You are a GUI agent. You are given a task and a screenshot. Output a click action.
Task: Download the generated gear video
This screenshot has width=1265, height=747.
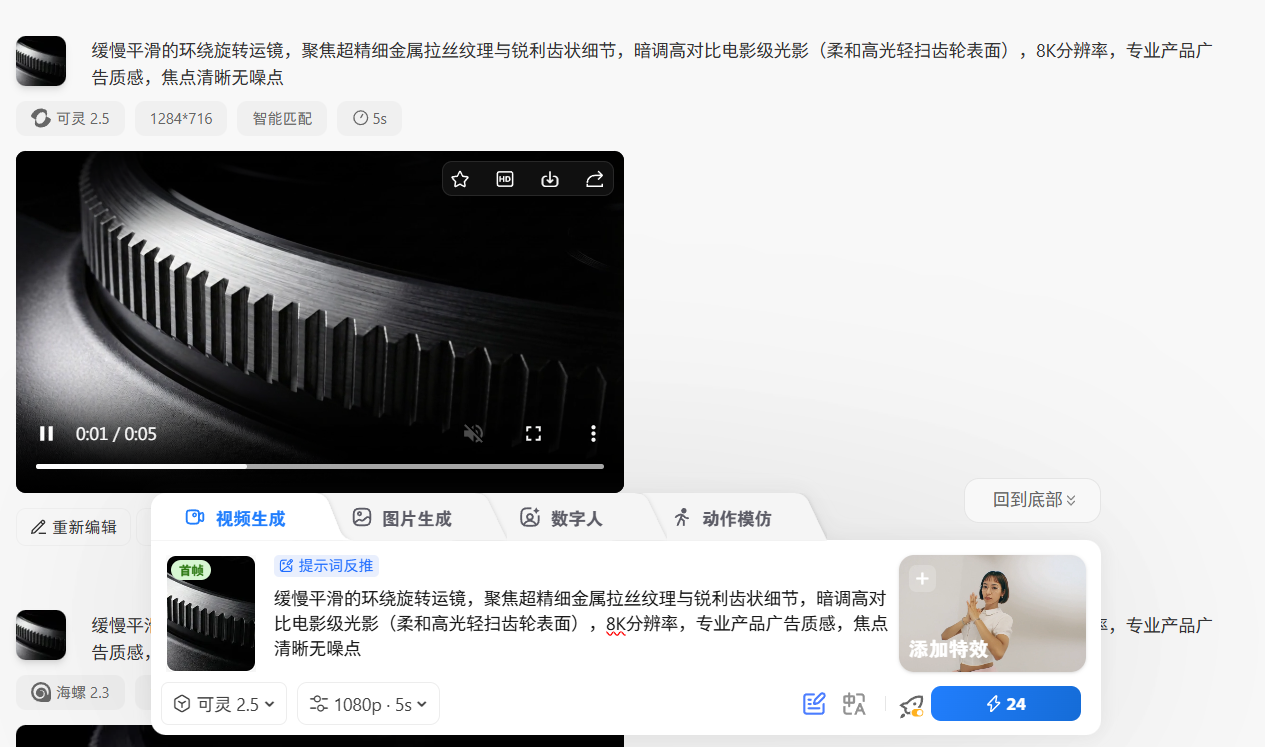coord(549,179)
